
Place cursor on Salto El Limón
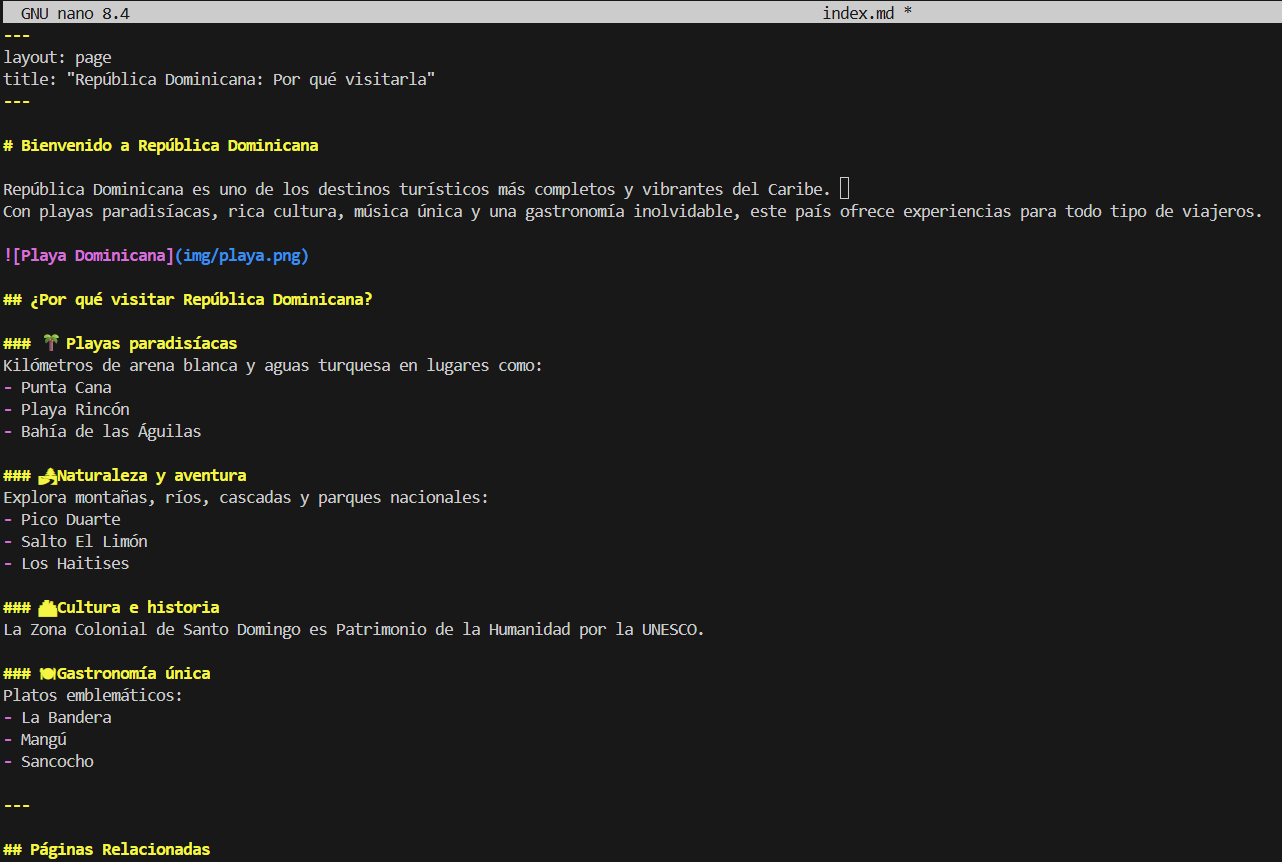[84, 542]
